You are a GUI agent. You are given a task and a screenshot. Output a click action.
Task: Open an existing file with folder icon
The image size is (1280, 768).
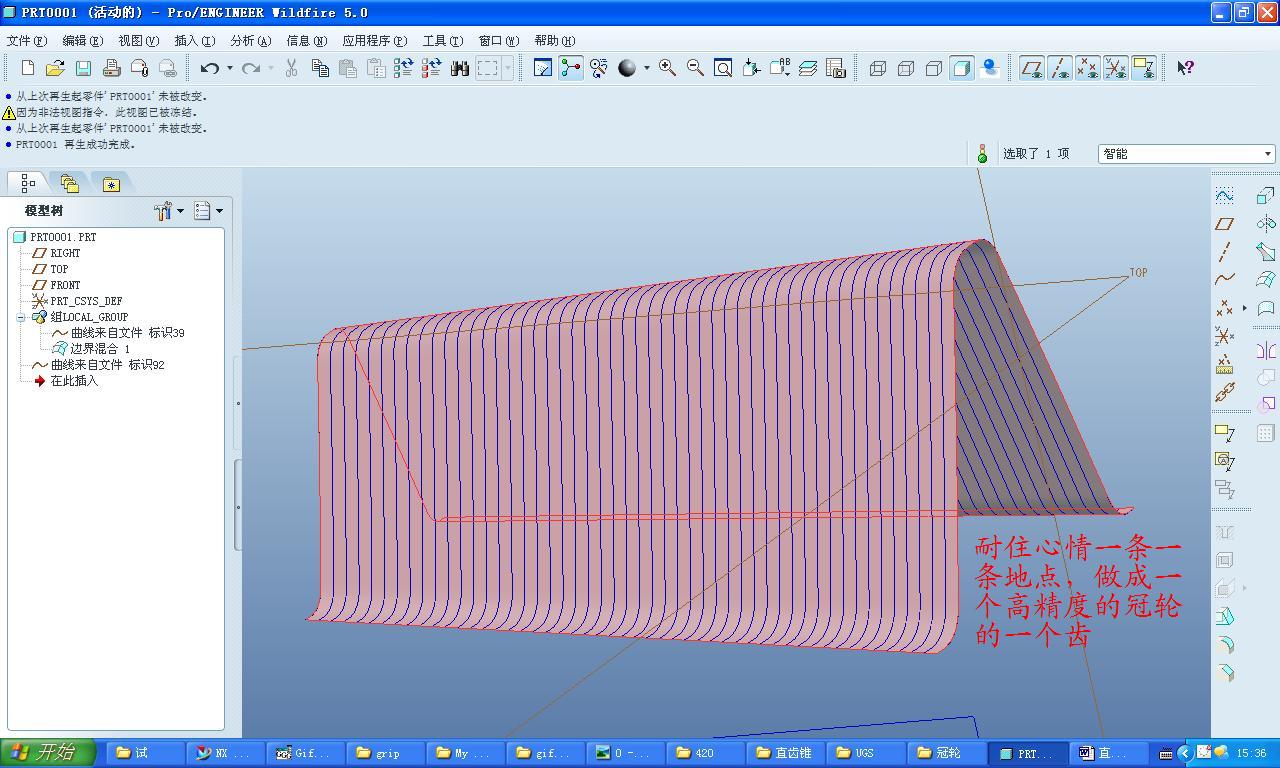55,68
